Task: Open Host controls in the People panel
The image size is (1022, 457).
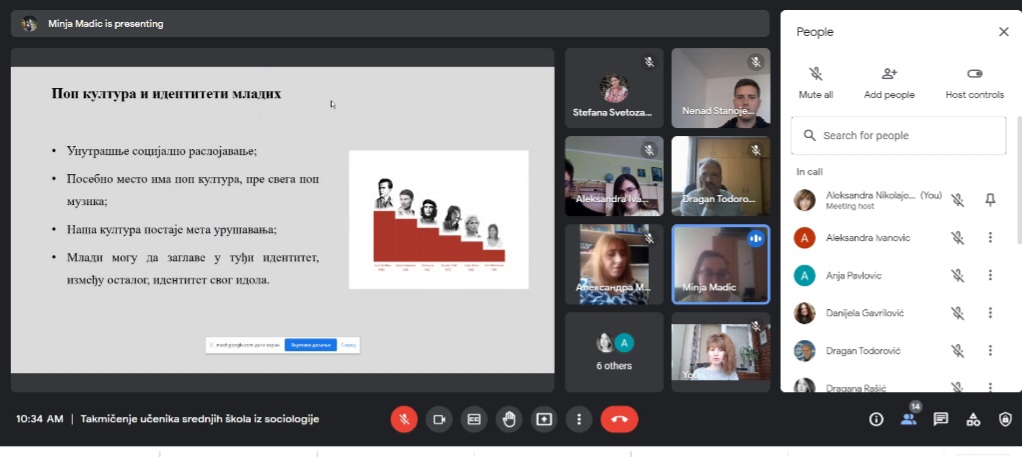Action: (974, 82)
